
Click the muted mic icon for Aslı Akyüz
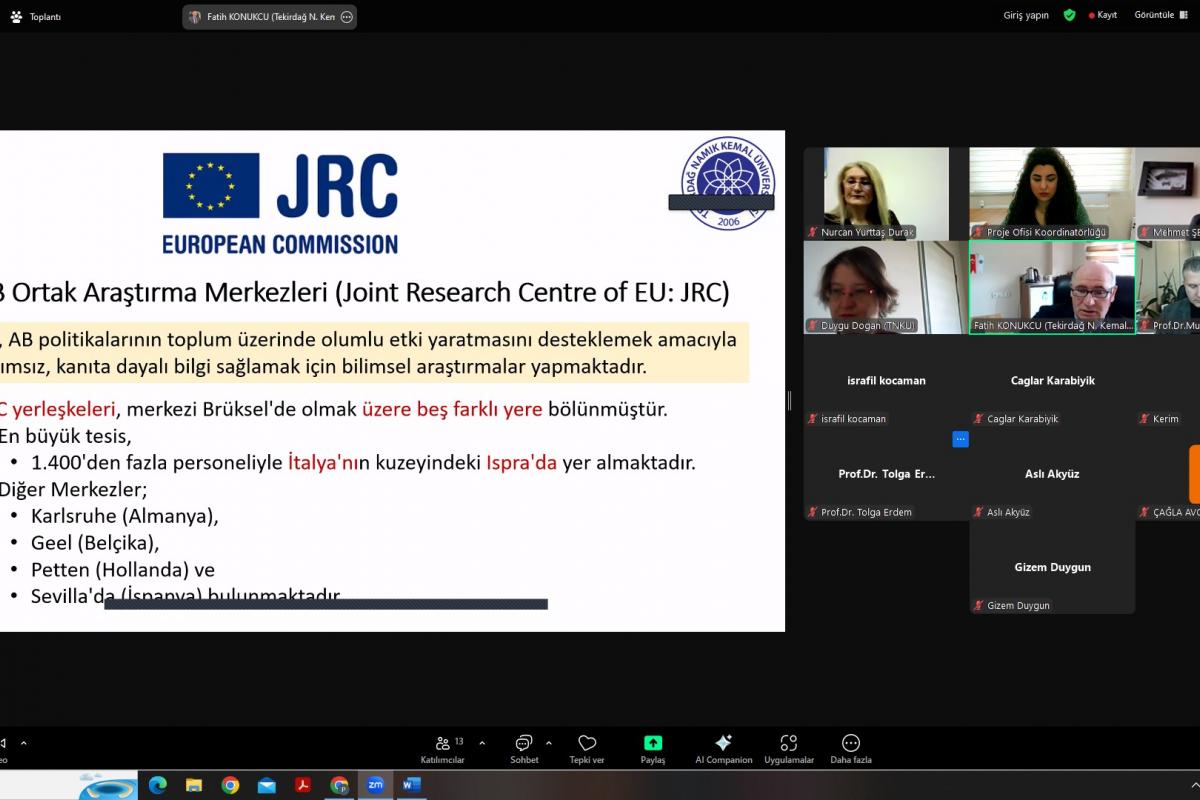[979, 512]
